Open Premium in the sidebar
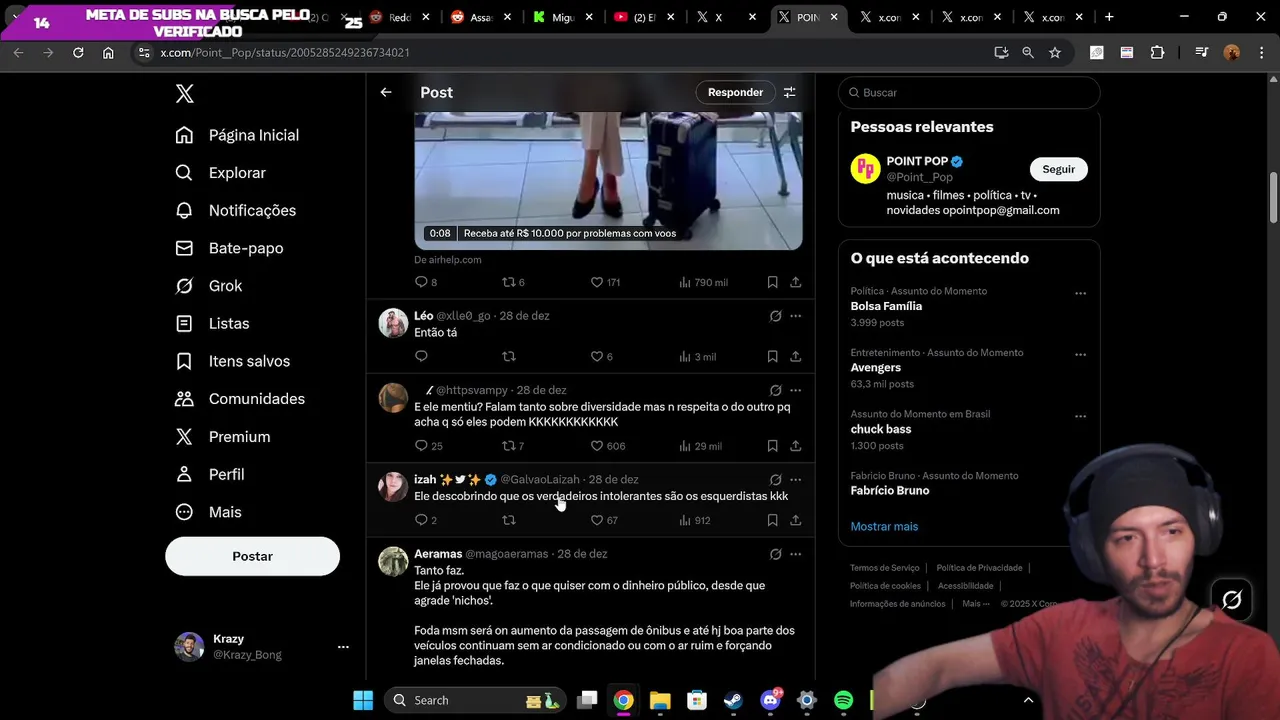This screenshot has width=1280, height=720. (x=223, y=437)
